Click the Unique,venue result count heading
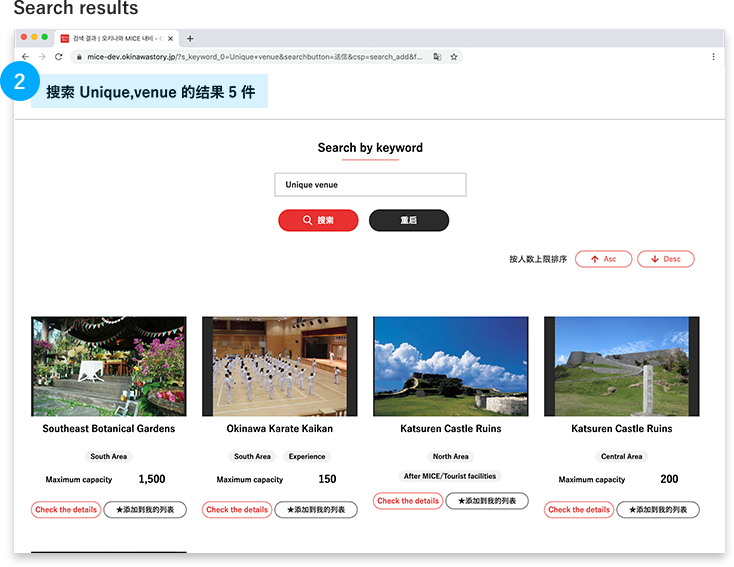This screenshot has height=567, width=734. 151,92
